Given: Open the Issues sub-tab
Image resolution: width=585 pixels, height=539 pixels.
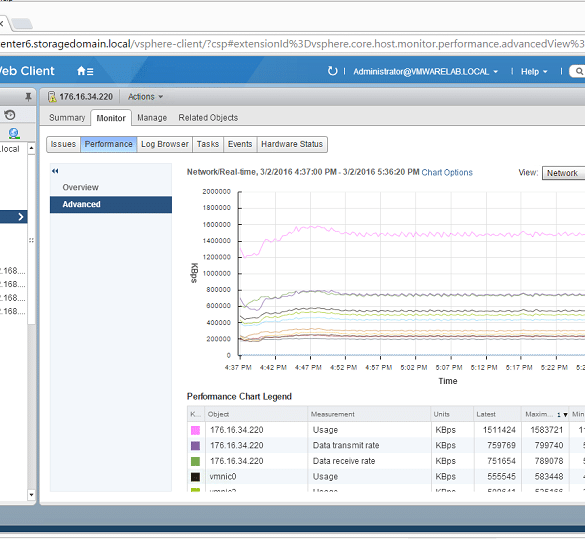Looking at the screenshot, I should tap(63, 144).
